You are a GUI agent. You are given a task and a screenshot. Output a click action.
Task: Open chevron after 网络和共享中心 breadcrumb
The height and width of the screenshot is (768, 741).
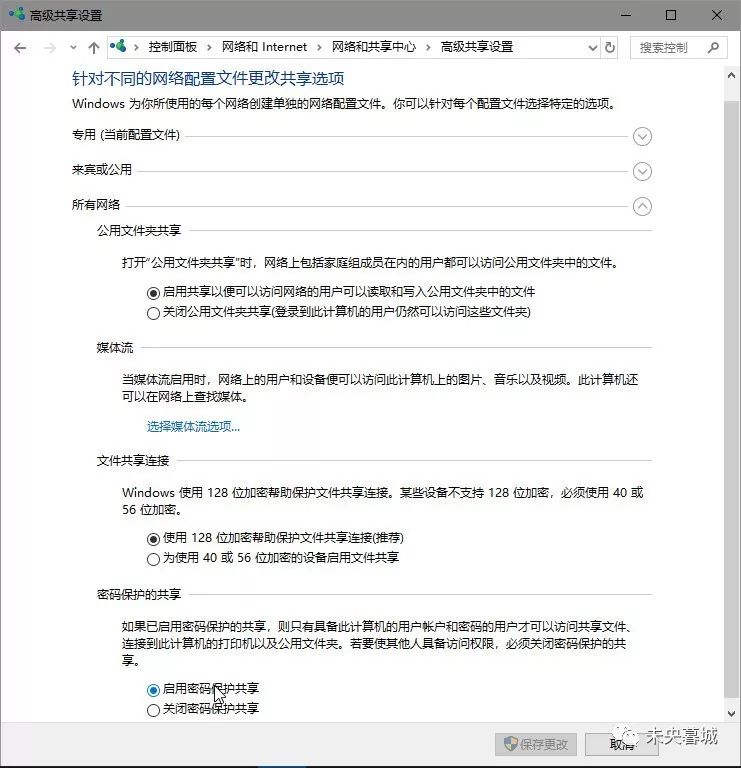(428, 48)
